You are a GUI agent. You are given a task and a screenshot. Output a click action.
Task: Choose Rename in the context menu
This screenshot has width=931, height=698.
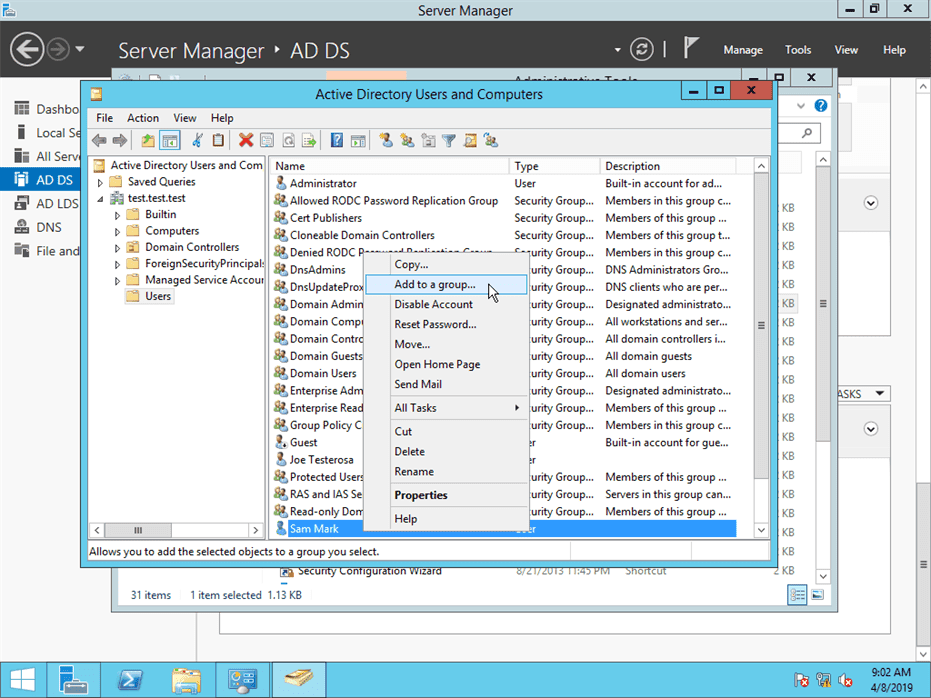tap(446, 472)
